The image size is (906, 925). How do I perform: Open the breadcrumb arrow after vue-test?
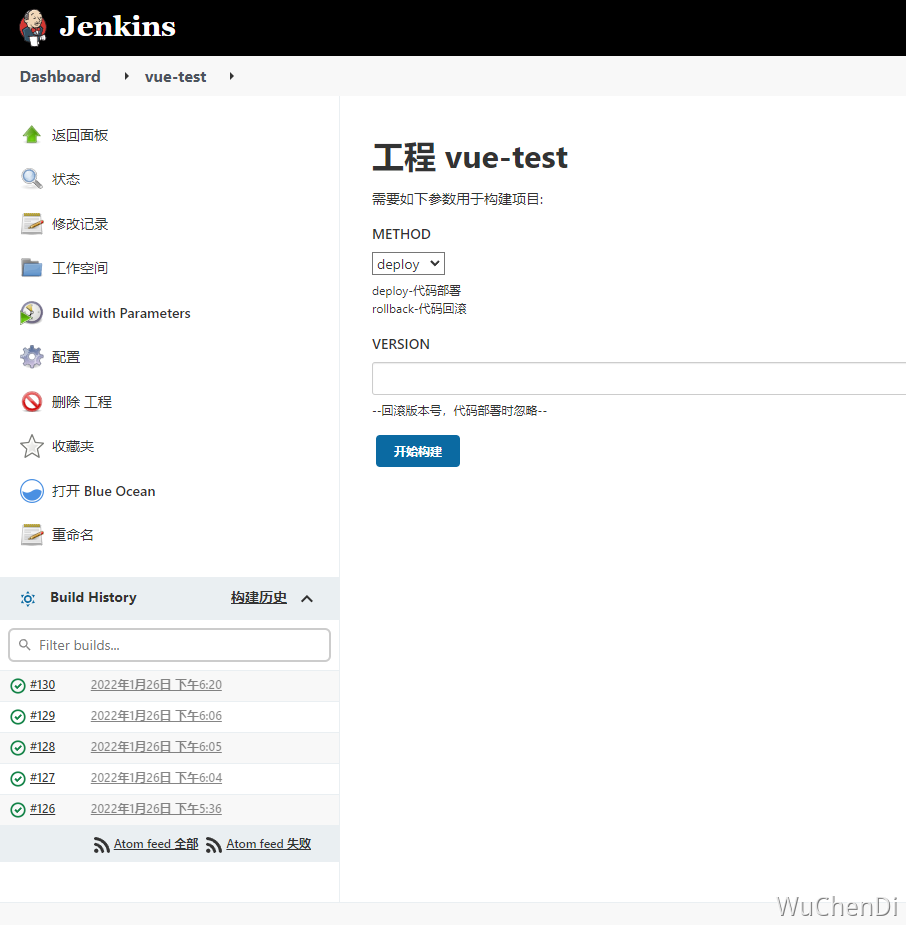232,76
